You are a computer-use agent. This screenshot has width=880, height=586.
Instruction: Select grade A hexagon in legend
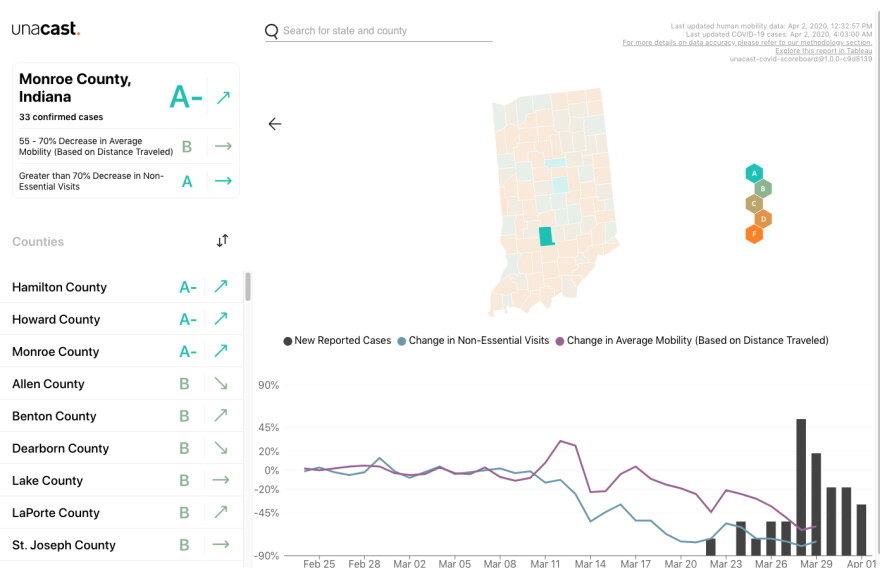(x=754, y=173)
